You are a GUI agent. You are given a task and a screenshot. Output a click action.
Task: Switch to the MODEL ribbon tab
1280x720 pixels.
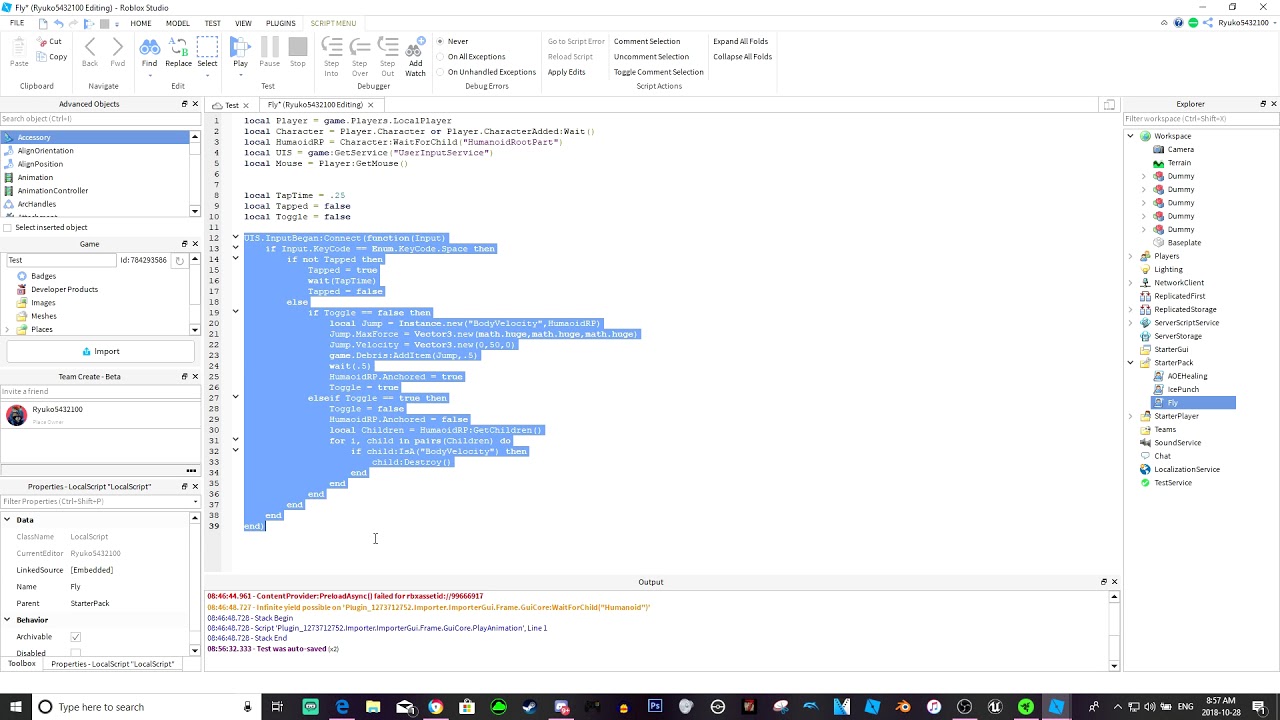pos(178,23)
